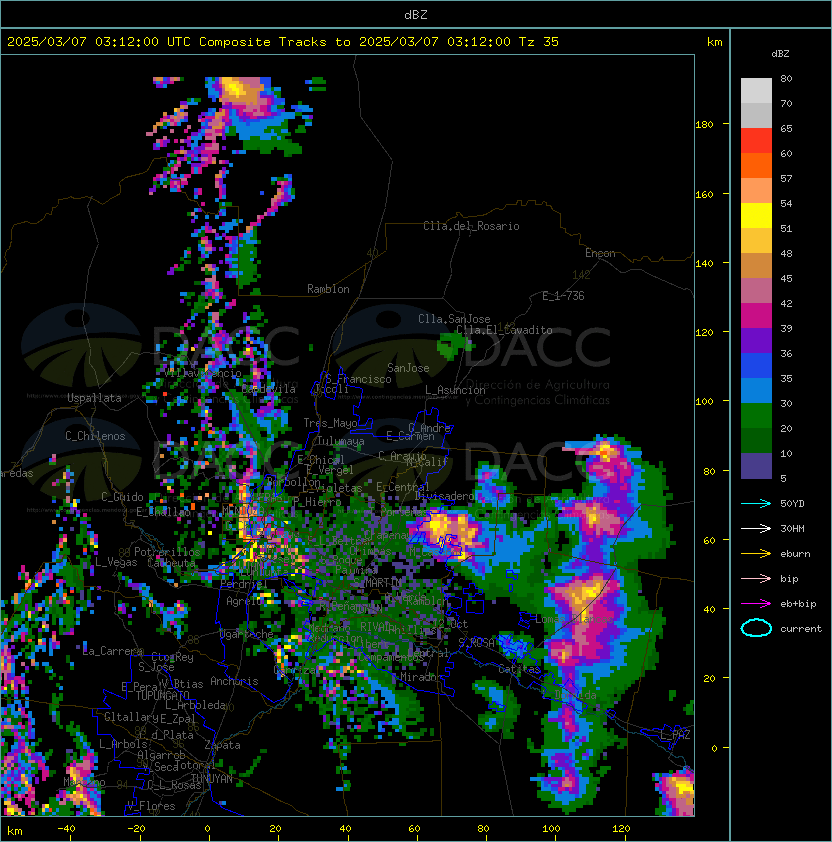The width and height of the screenshot is (832, 842).
Task: Pick the green swatch below 30 dBZ
Action: click(756, 416)
